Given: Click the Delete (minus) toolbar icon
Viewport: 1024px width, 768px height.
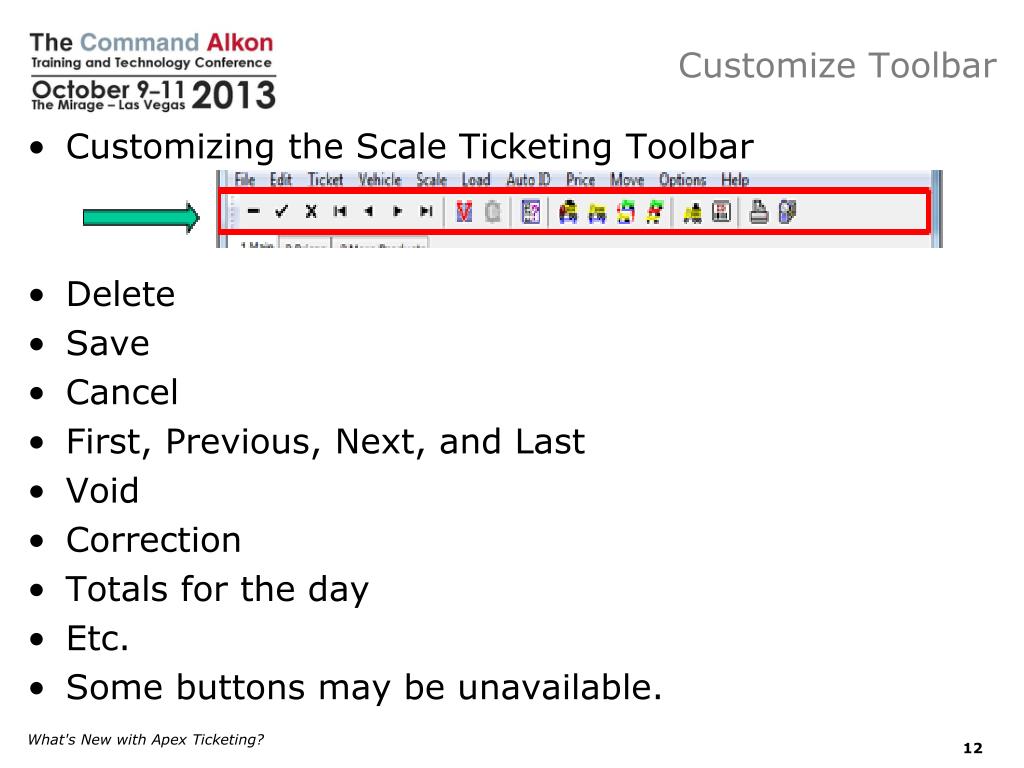Looking at the screenshot, I should [253, 212].
